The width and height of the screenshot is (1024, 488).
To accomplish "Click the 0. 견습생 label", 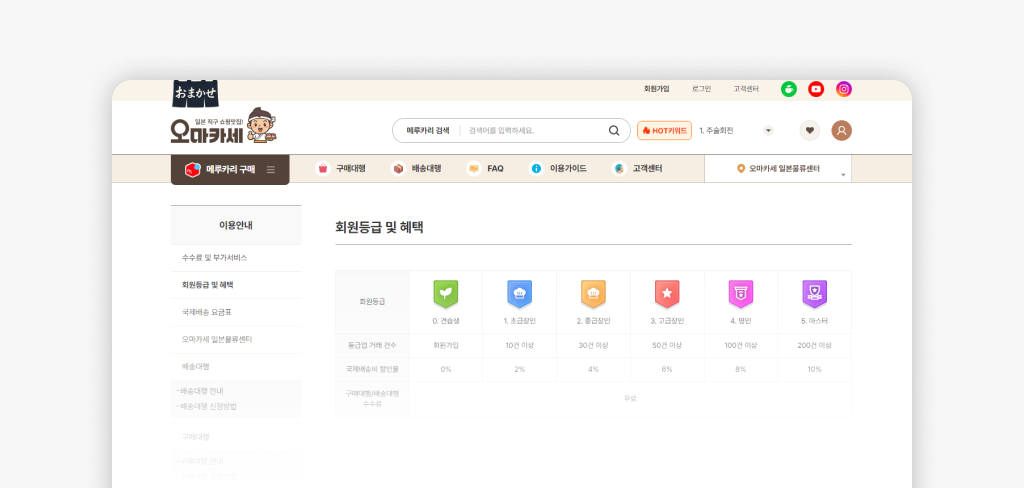I will click(446, 321).
